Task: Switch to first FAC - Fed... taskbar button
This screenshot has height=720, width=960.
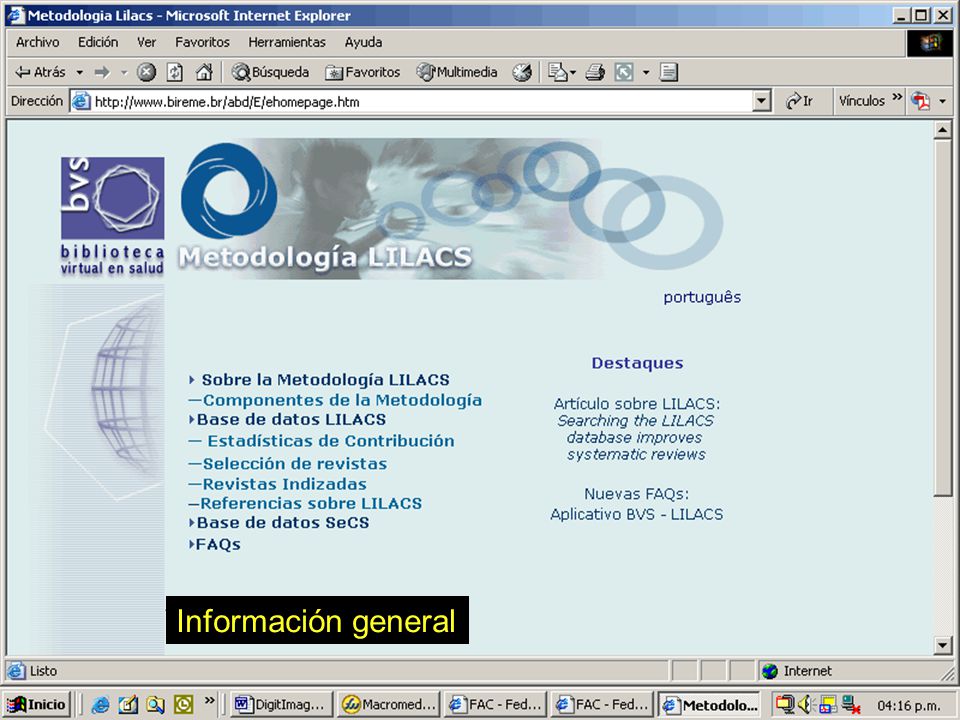Action: [x=494, y=705]
